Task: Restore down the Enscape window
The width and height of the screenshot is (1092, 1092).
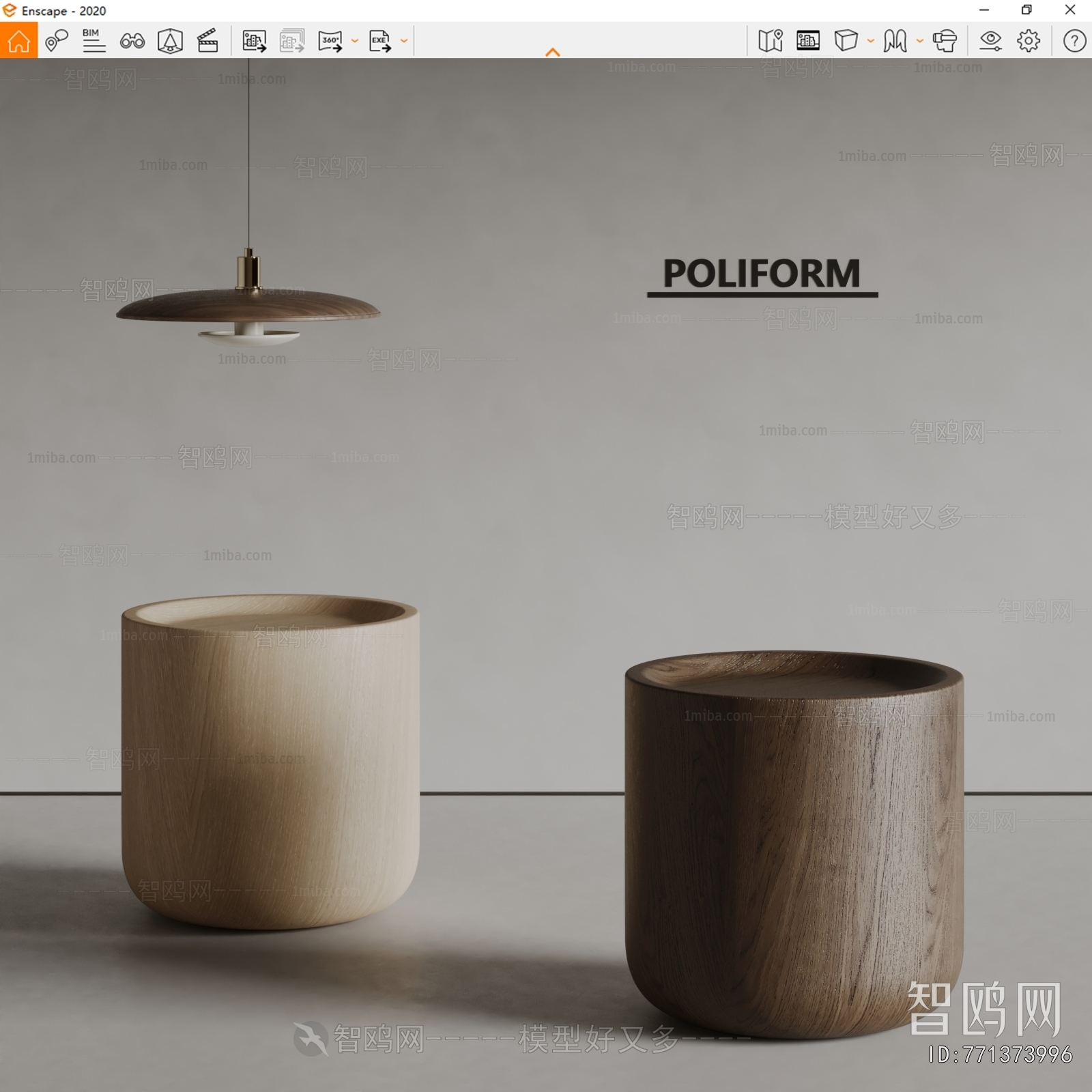Action: click(x=1026, y=10)
